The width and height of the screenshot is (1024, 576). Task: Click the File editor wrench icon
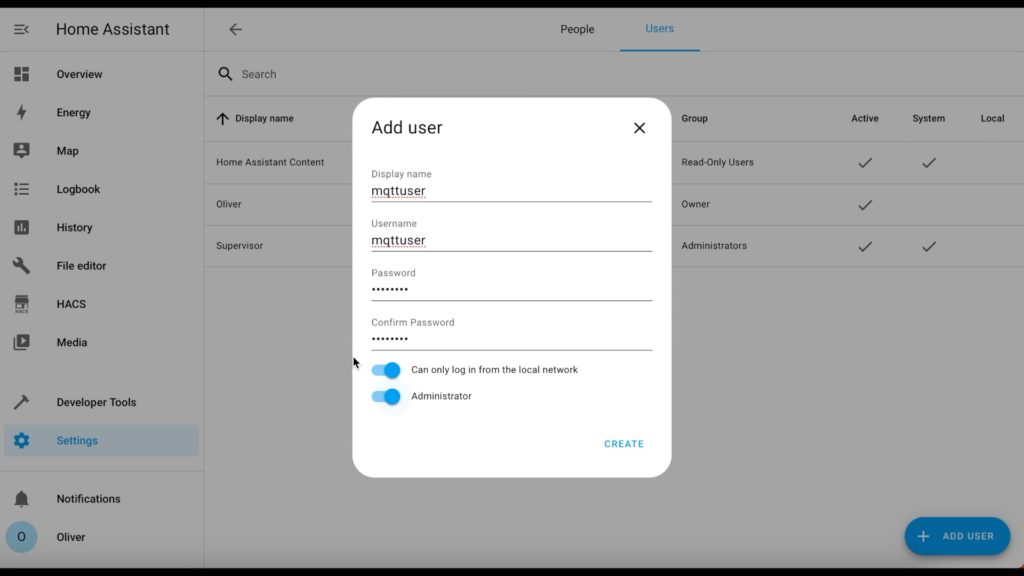[x=22, y=266]
